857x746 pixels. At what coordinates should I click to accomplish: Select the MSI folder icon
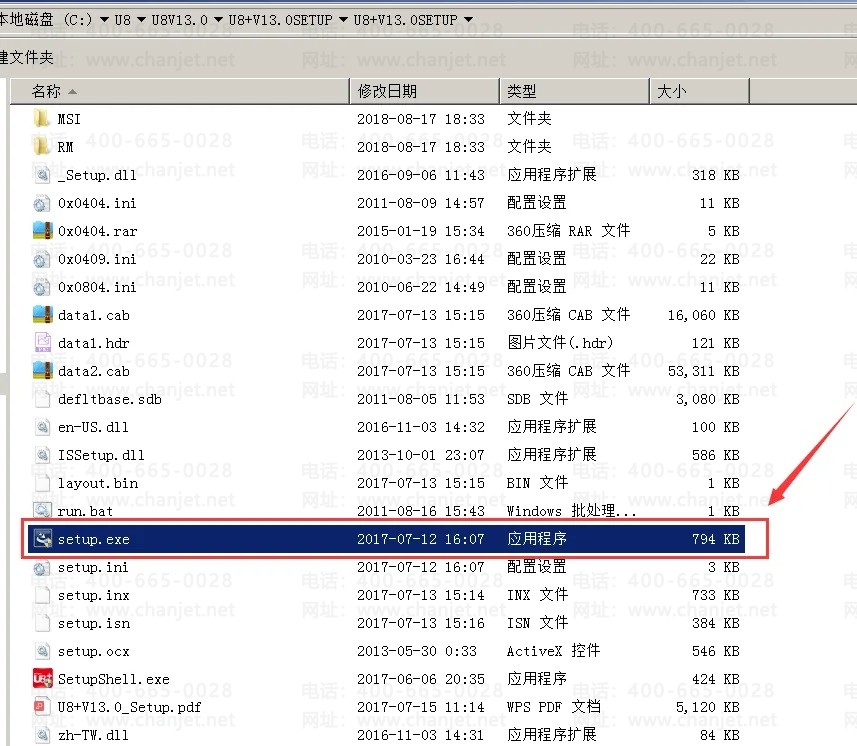coord(42,119)
